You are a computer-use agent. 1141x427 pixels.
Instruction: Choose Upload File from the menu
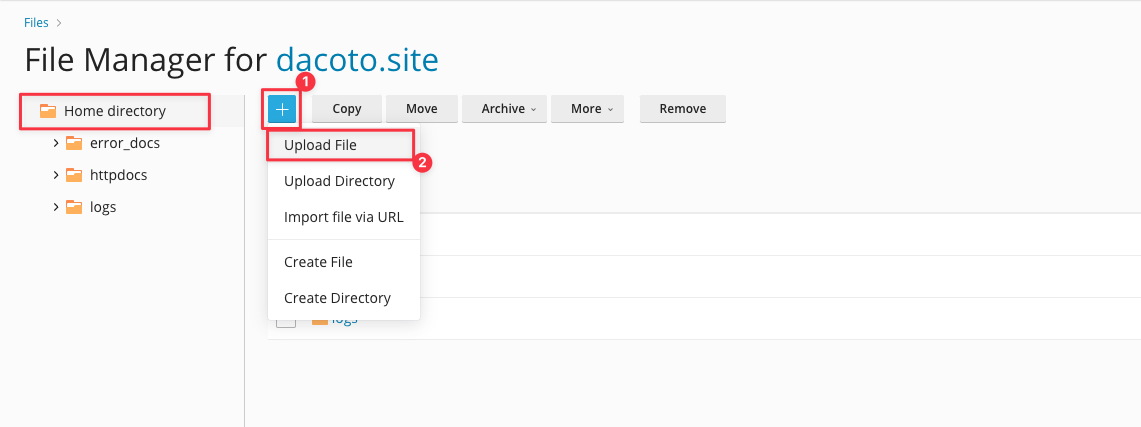(320, 145)
